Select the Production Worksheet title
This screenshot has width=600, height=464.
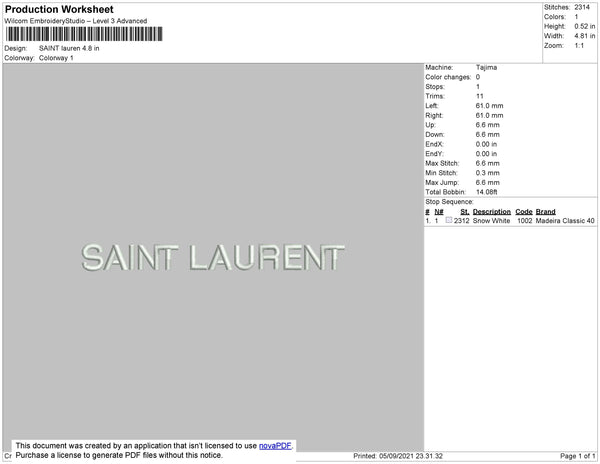click(59, 9)
